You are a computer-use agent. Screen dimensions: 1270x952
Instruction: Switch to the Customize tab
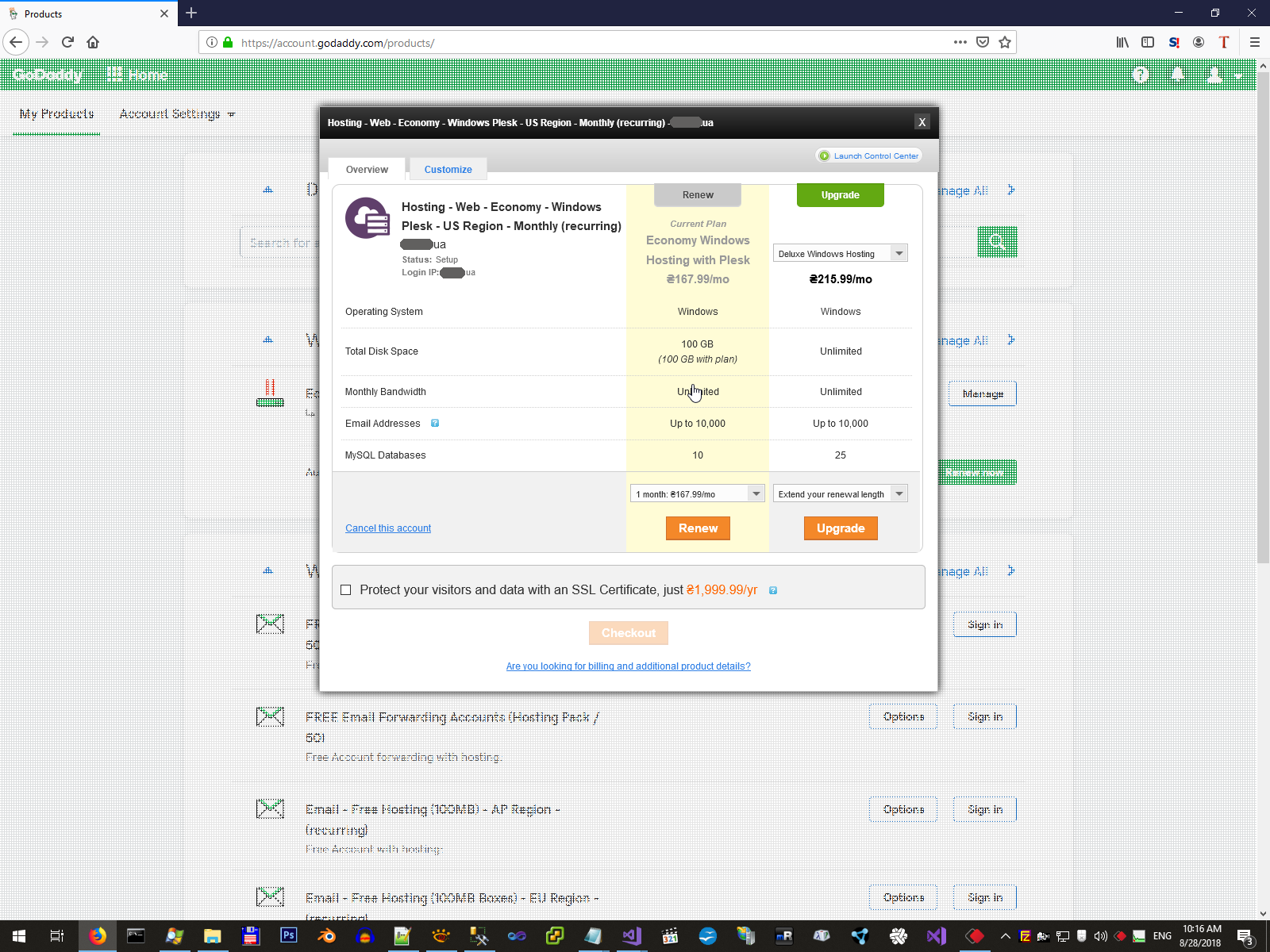pos(448,170)
